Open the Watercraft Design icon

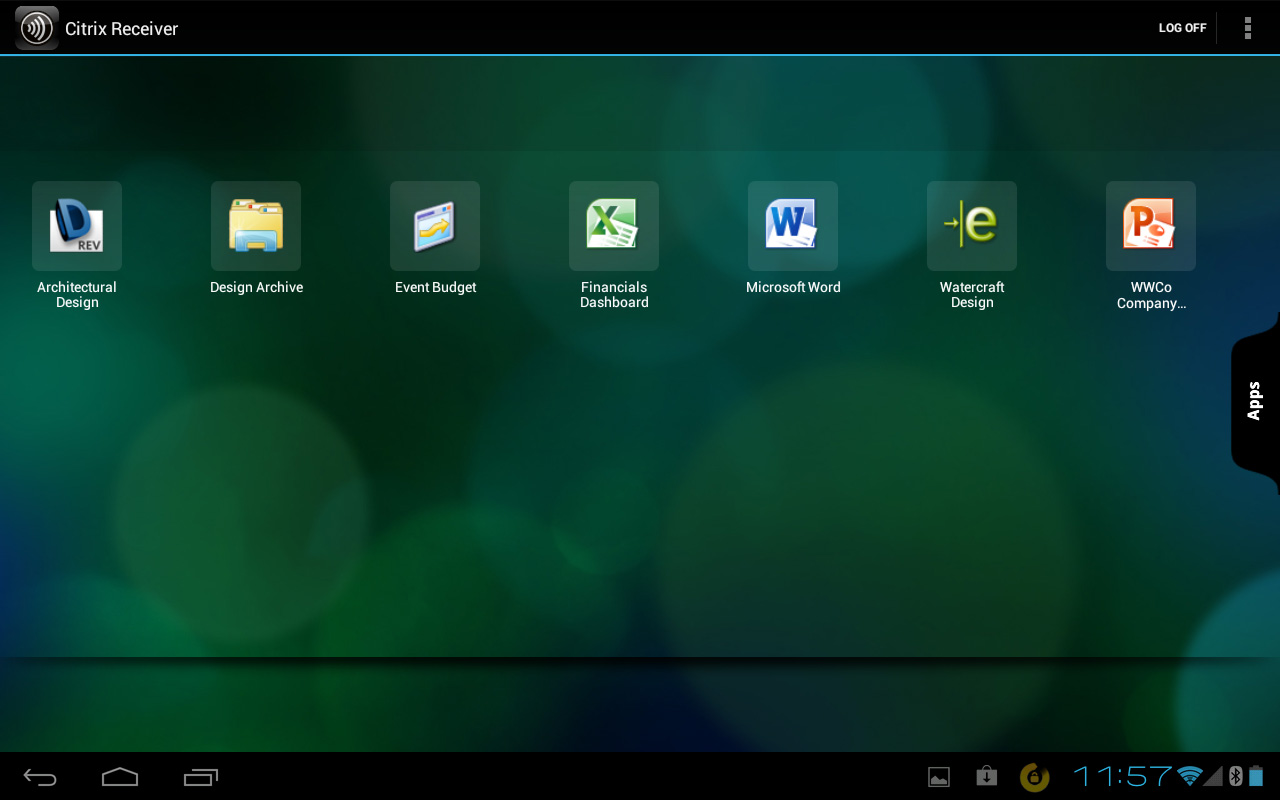972,226
